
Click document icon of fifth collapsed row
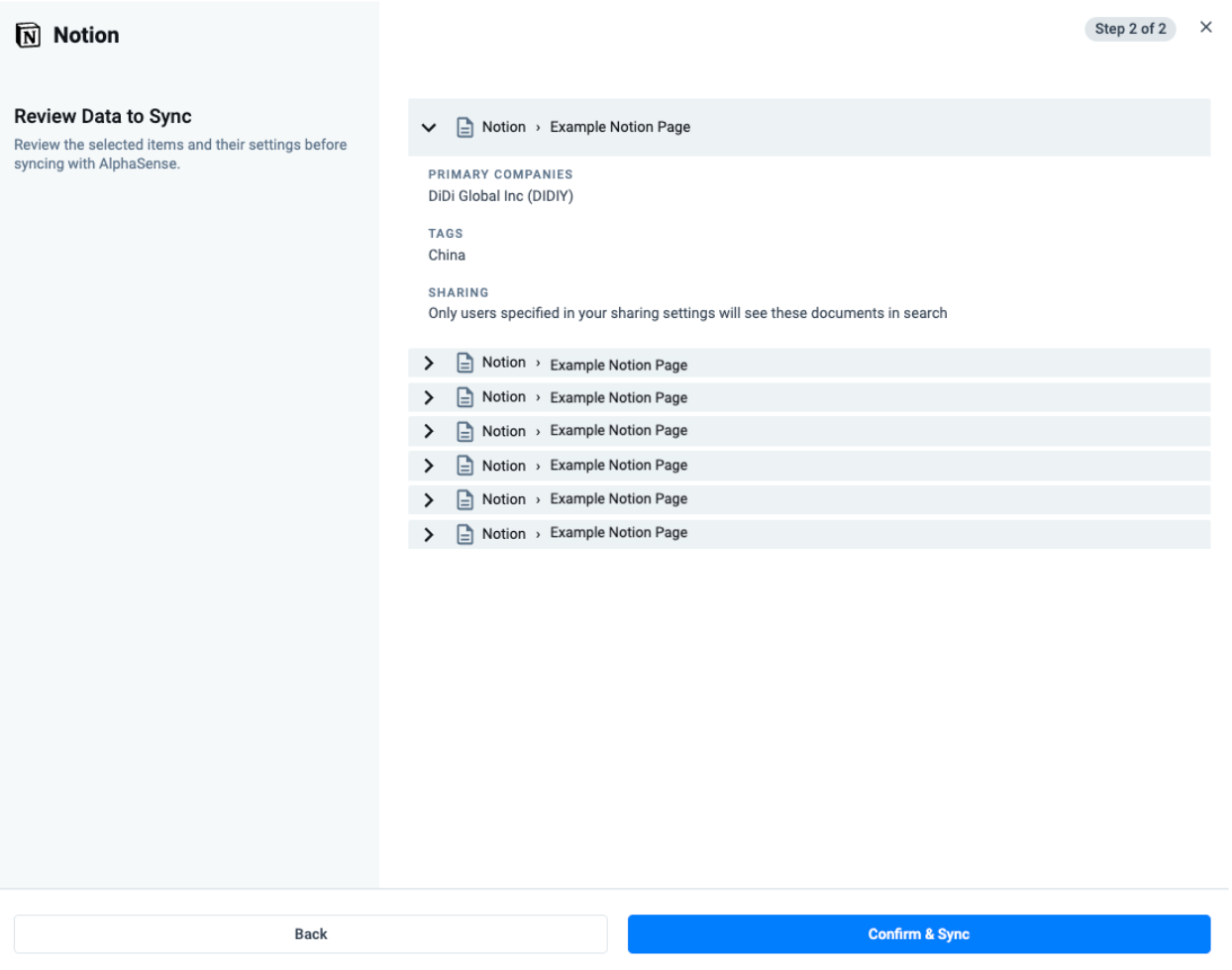click(x=464, y=500)
